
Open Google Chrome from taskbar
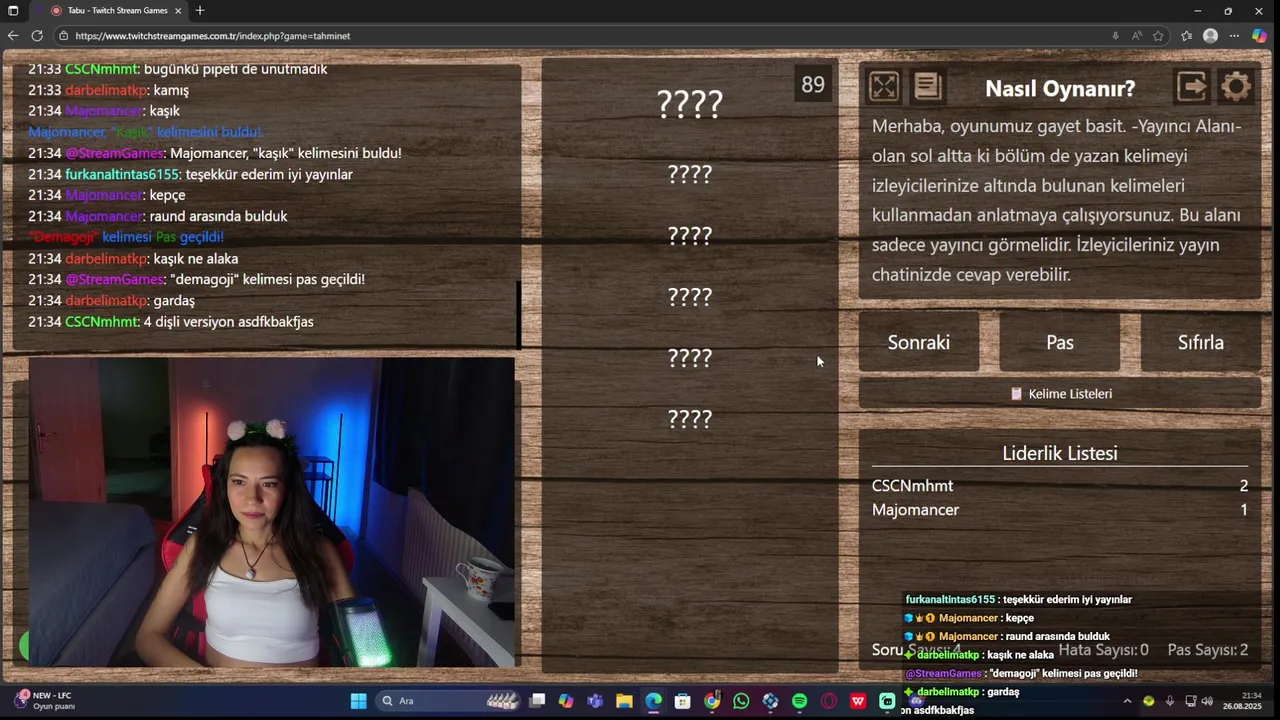(x=712, y=701)
